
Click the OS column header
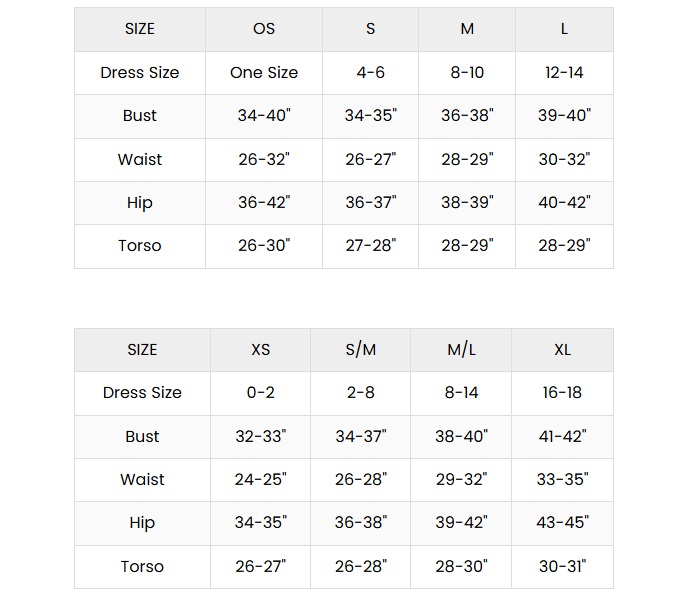point(264,29)
